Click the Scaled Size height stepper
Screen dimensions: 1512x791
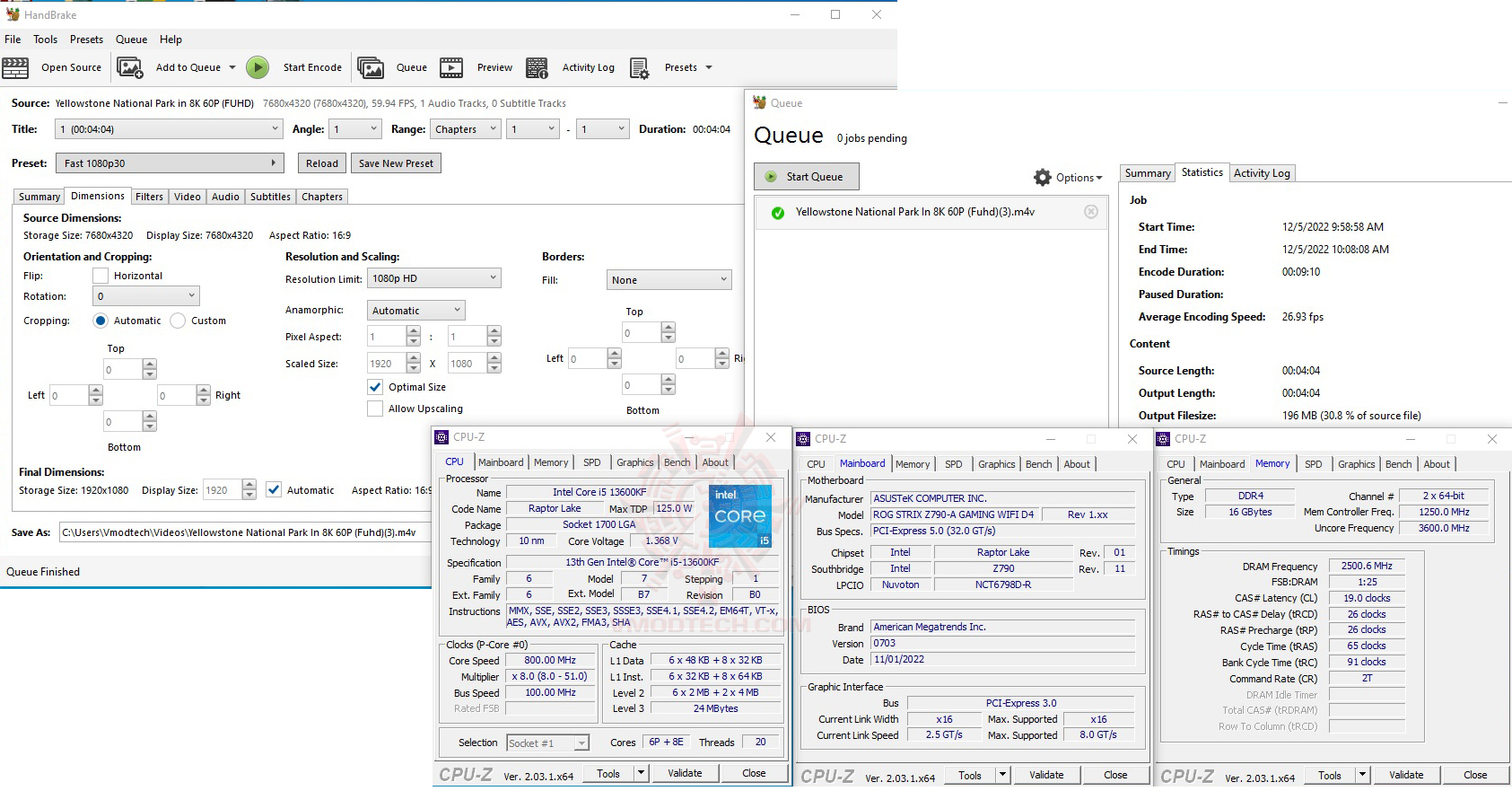coord(494,364)
